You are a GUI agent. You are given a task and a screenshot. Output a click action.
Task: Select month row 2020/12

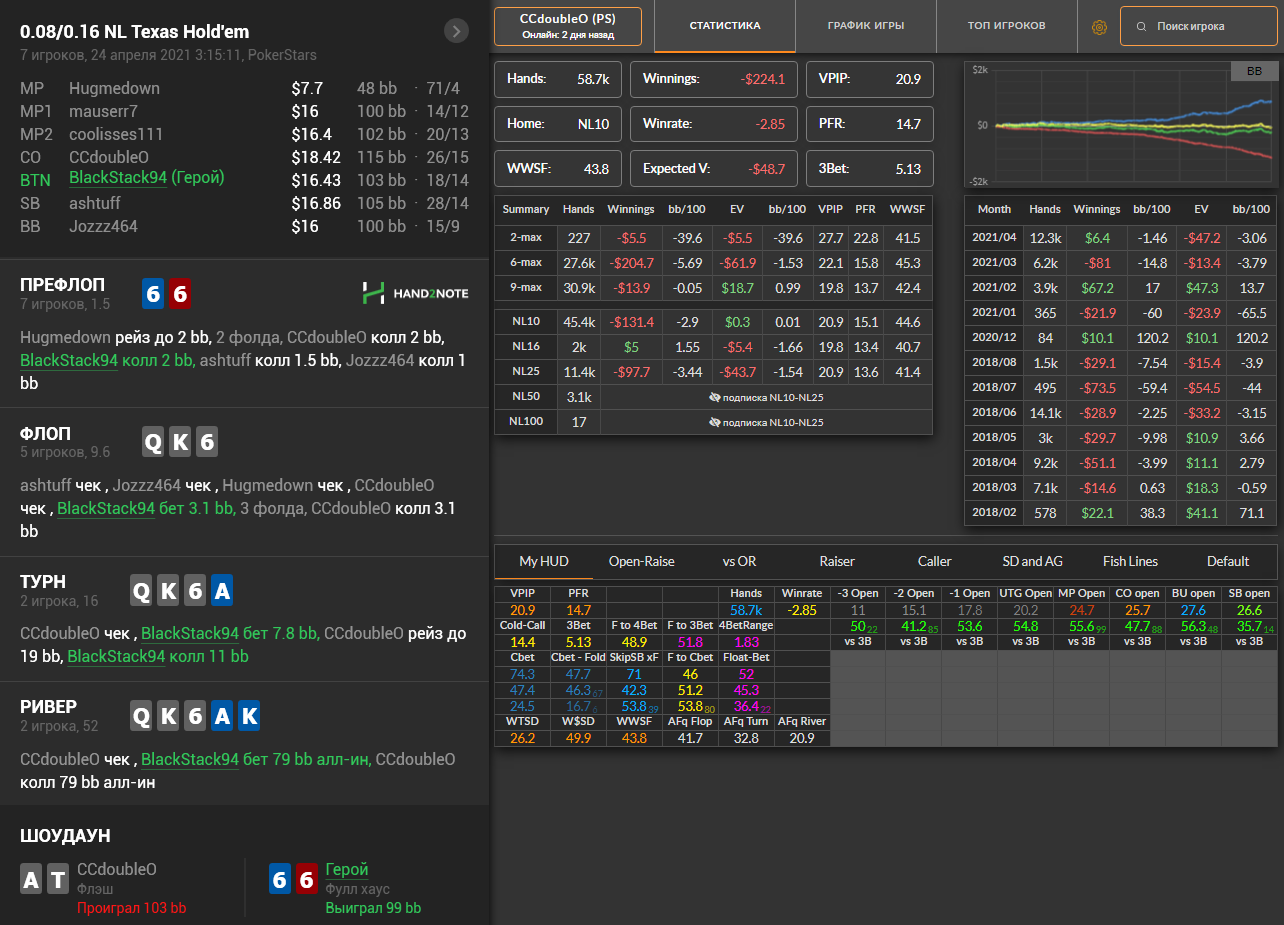pos(1120,338)
